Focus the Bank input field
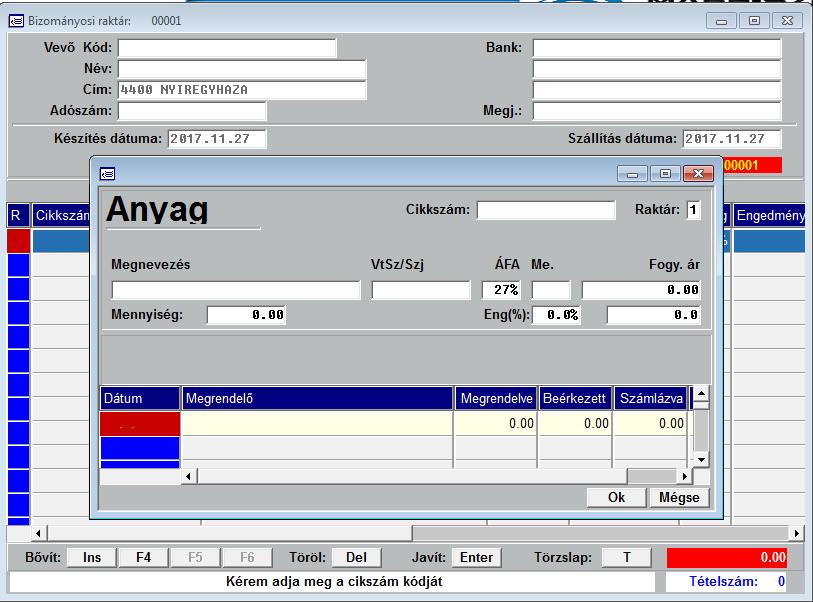 point(657,48)
